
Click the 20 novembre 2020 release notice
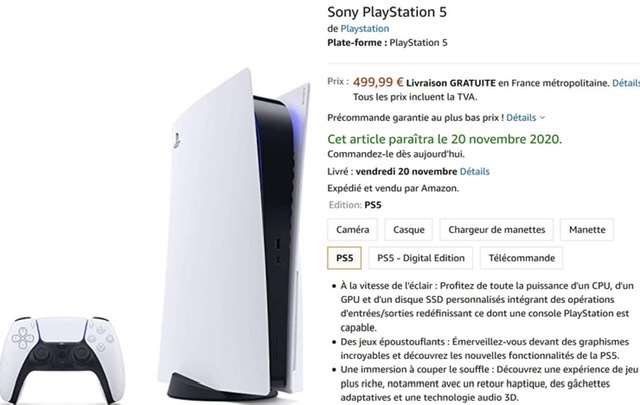[x=445, y=138]
